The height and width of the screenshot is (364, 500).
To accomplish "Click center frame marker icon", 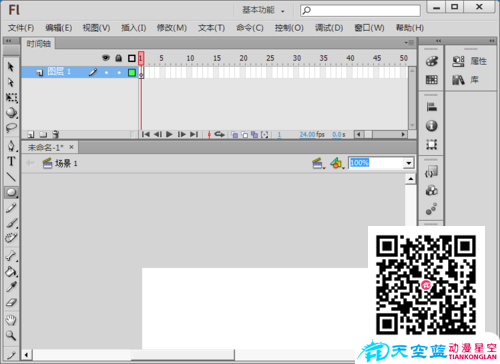I will coord(209,134).
